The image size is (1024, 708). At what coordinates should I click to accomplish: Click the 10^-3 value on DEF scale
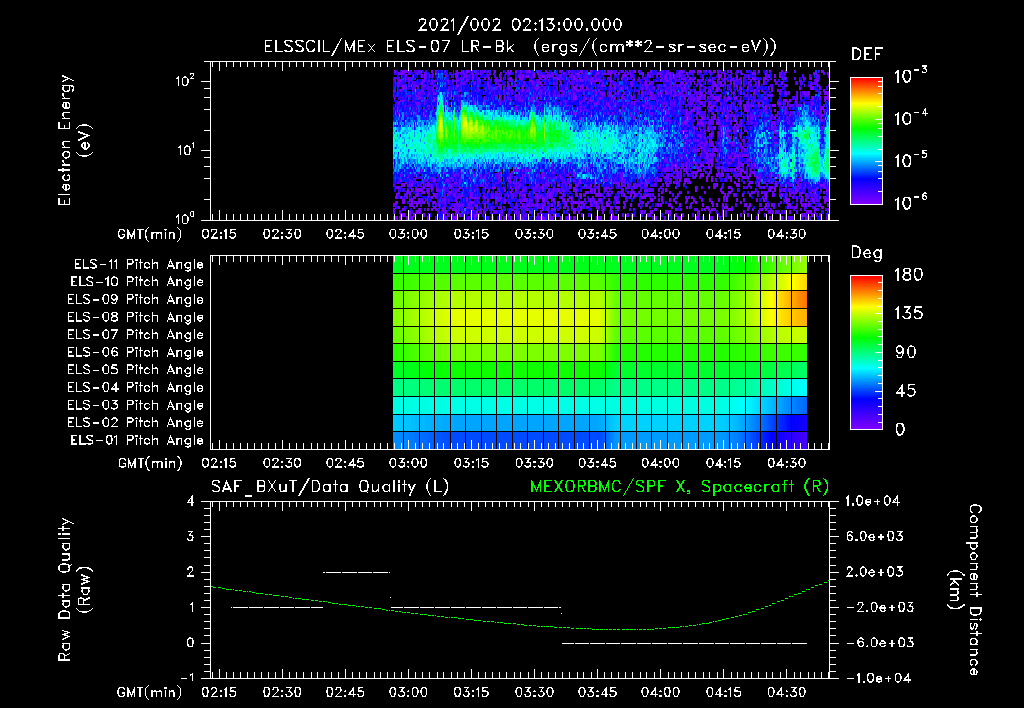[910, 76]
